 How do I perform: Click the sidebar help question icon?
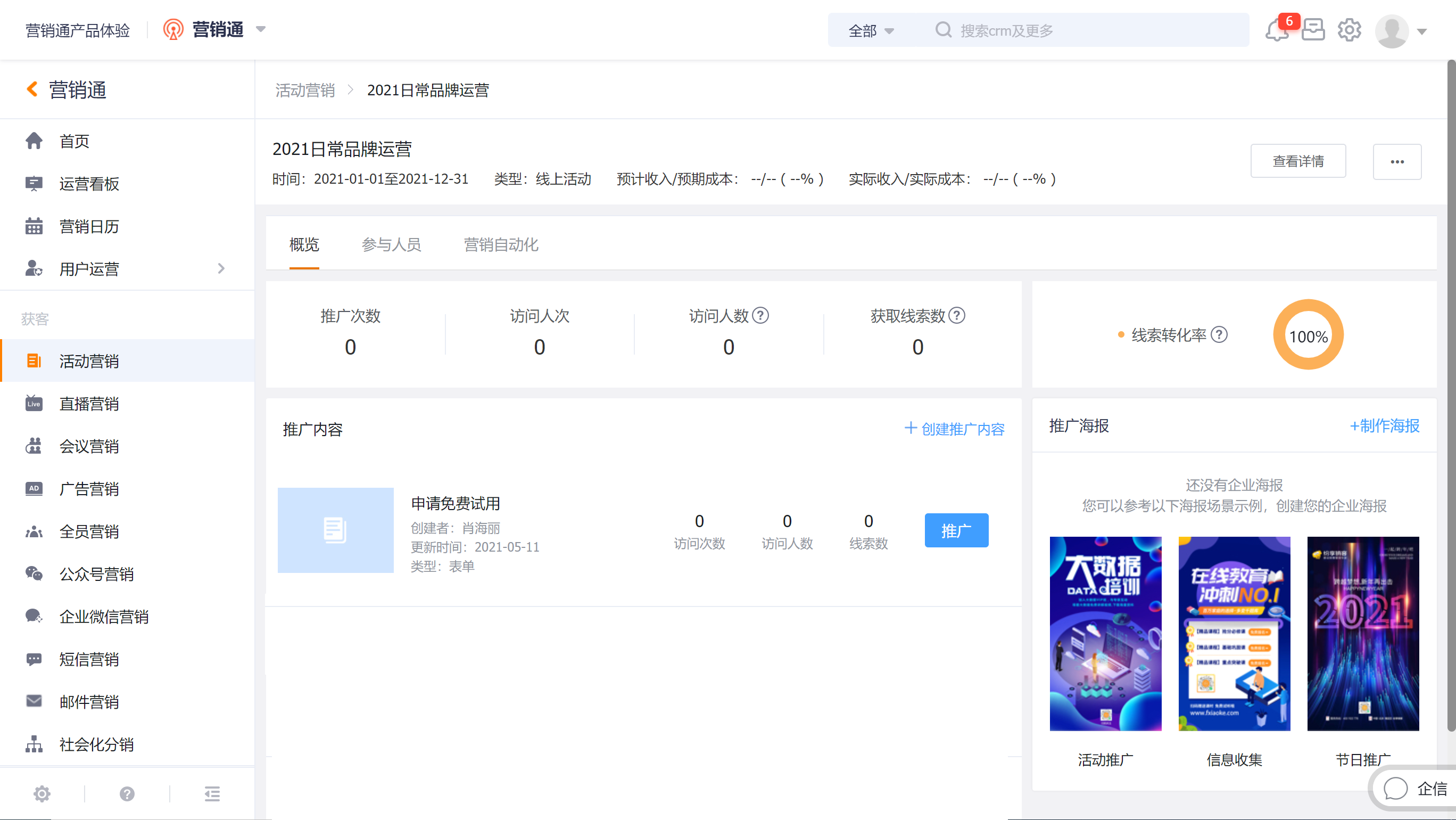[x=127, y=794]
